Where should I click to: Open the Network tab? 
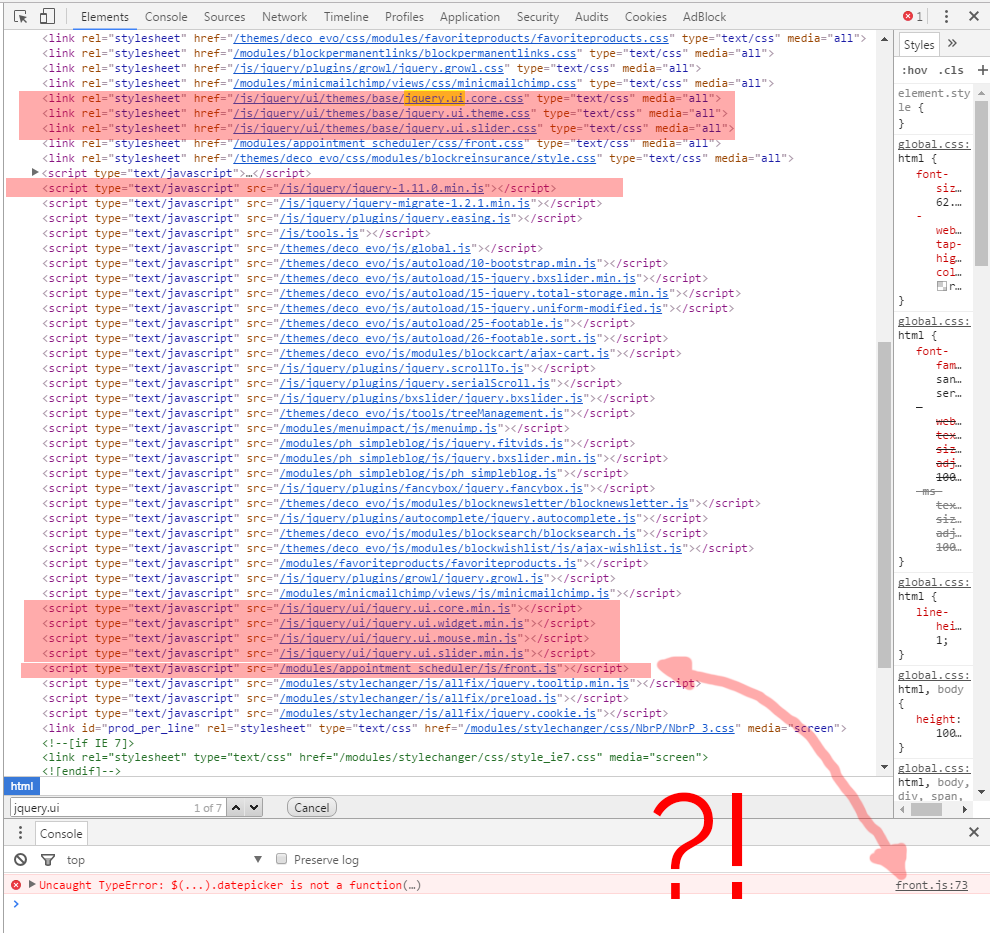(285, 17)
